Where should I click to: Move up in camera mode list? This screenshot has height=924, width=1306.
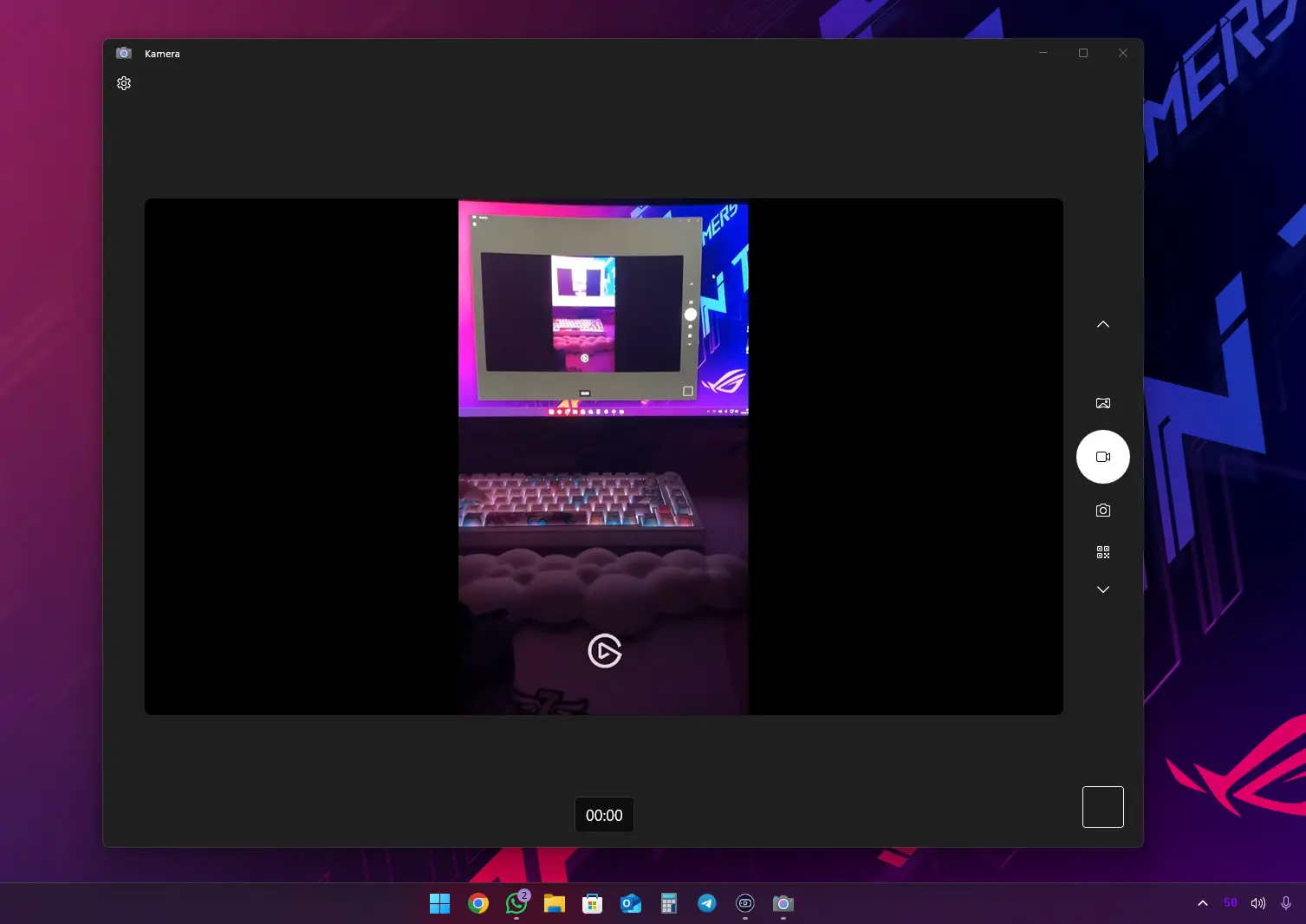click(1103, 324)
